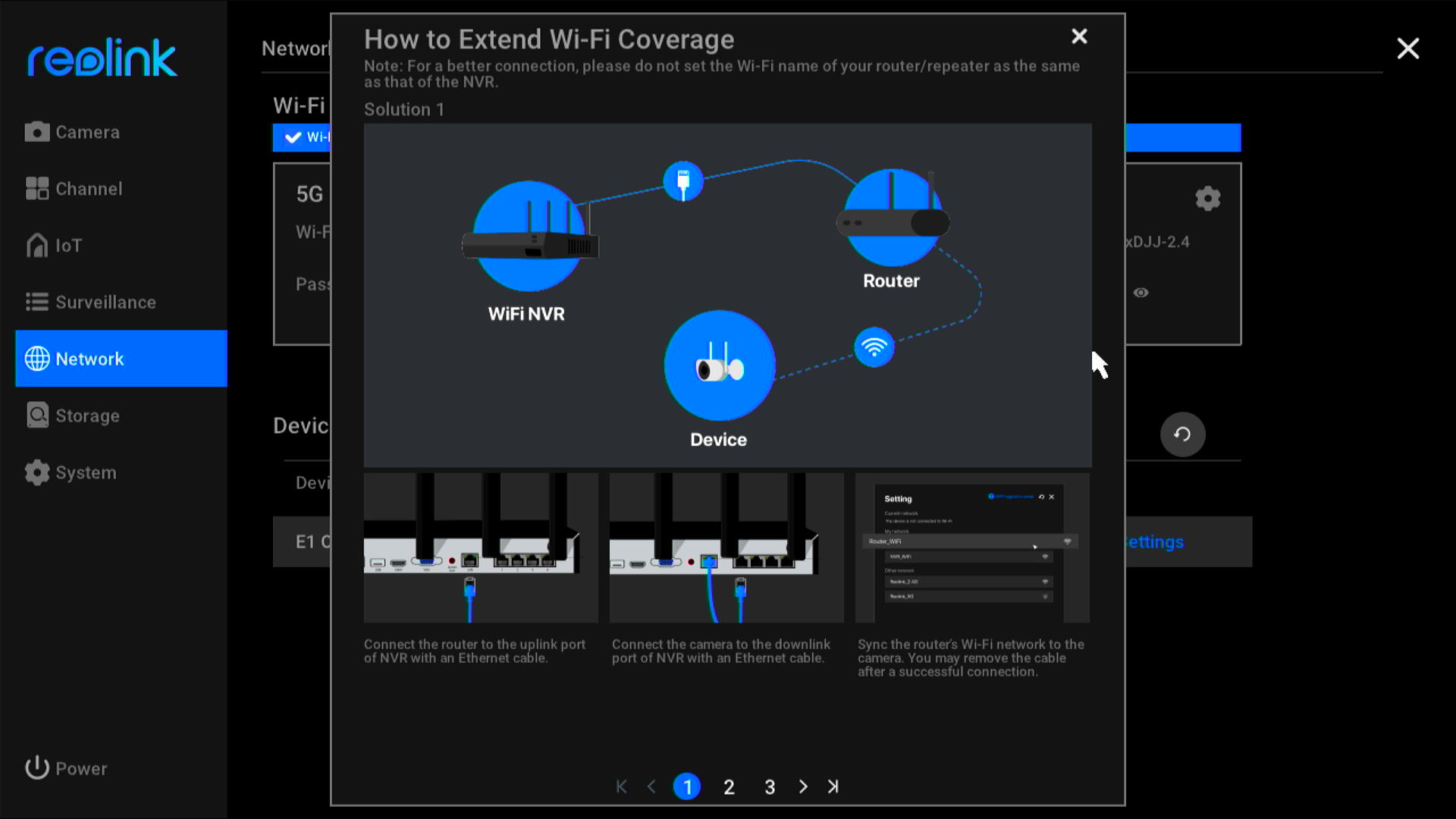Click the NVR uplink port connection thumbnail
This screenshot has height=819, width=1456.
479,548
